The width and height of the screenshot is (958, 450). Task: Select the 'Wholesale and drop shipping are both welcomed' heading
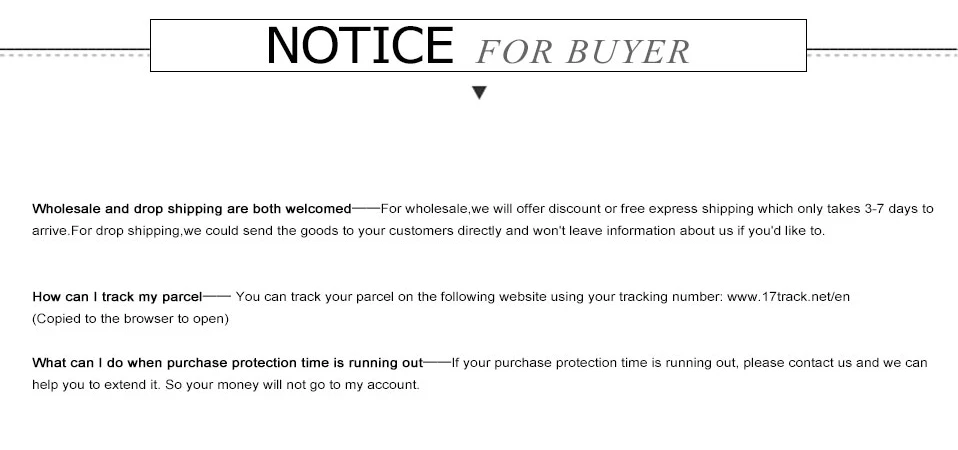point(192,209)
